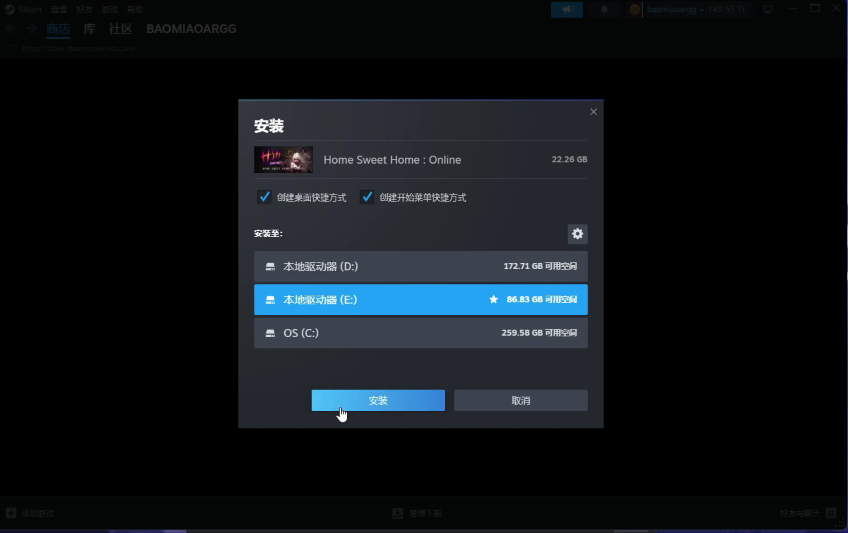Toggle create desktop shortcut checkbox
The height and width of the screenshot is (533, 848).
click(264, 197)
